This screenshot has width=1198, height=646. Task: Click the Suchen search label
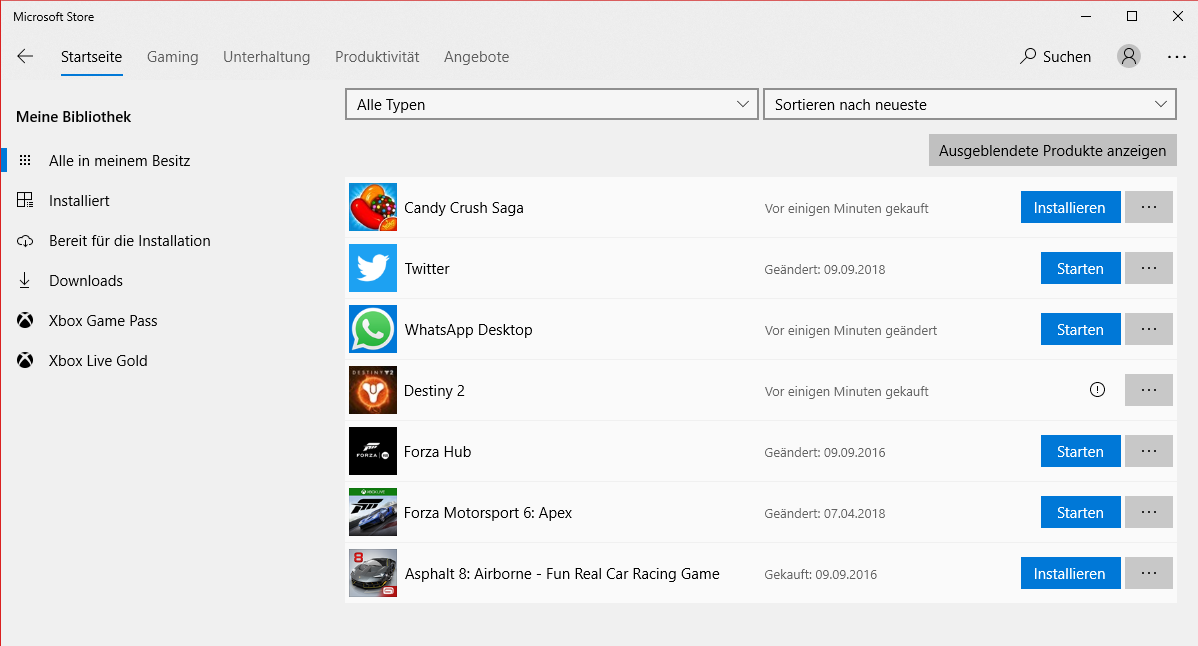pyautogui.click(x=1067, y=57)
